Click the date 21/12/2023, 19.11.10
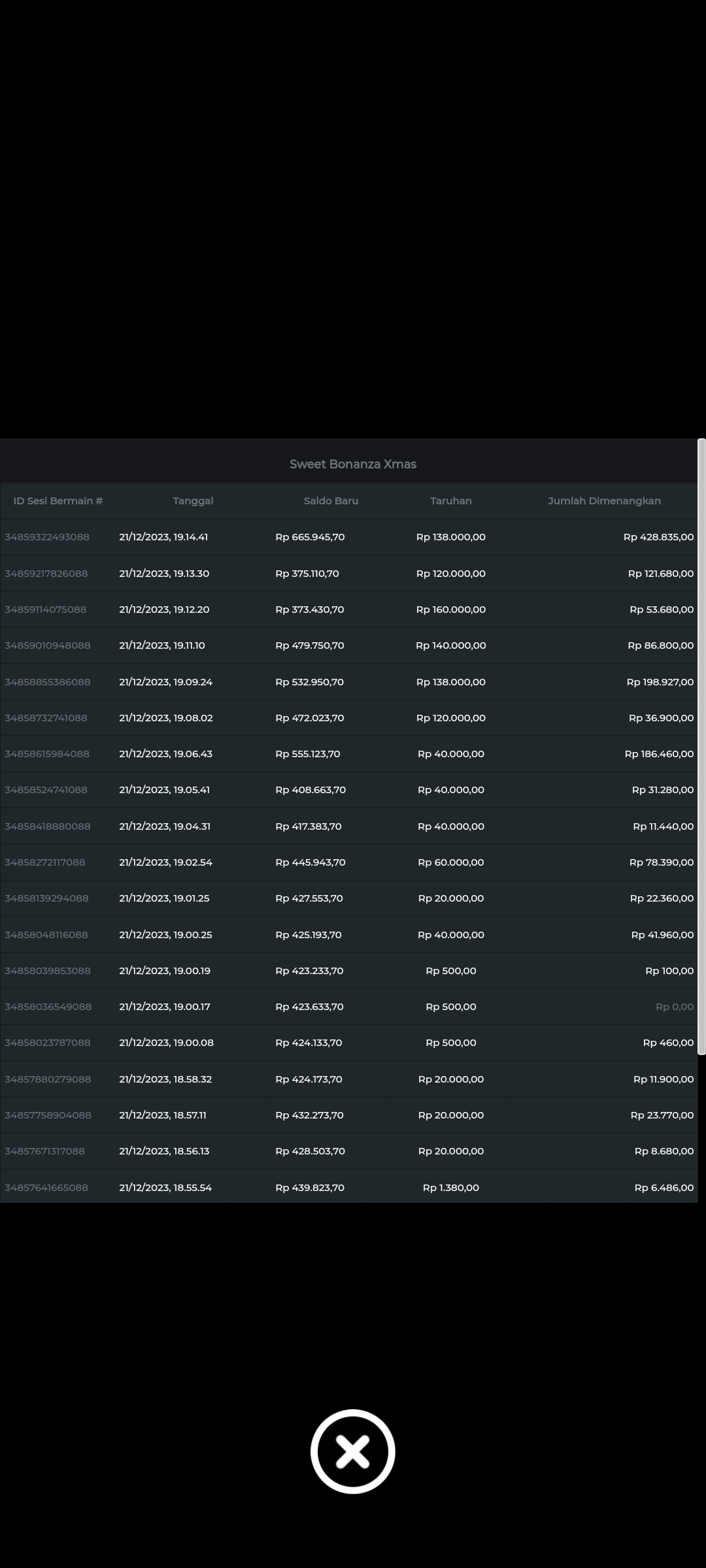 [162, 645]
